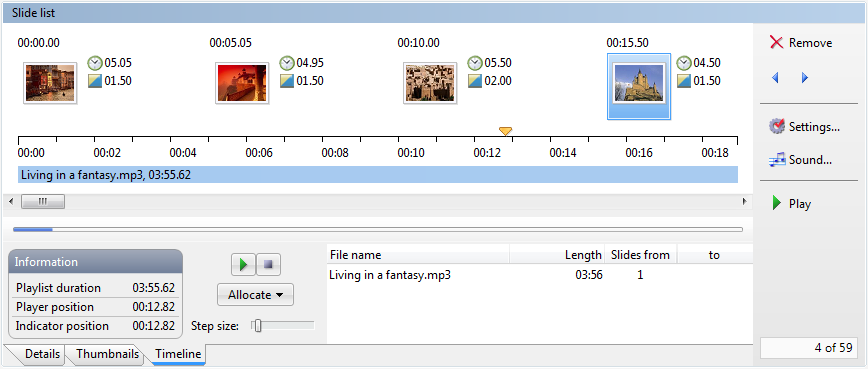Screen dimensions: 868x369
Task: Click the red X Remove icon
Action: tap(777, 43)
